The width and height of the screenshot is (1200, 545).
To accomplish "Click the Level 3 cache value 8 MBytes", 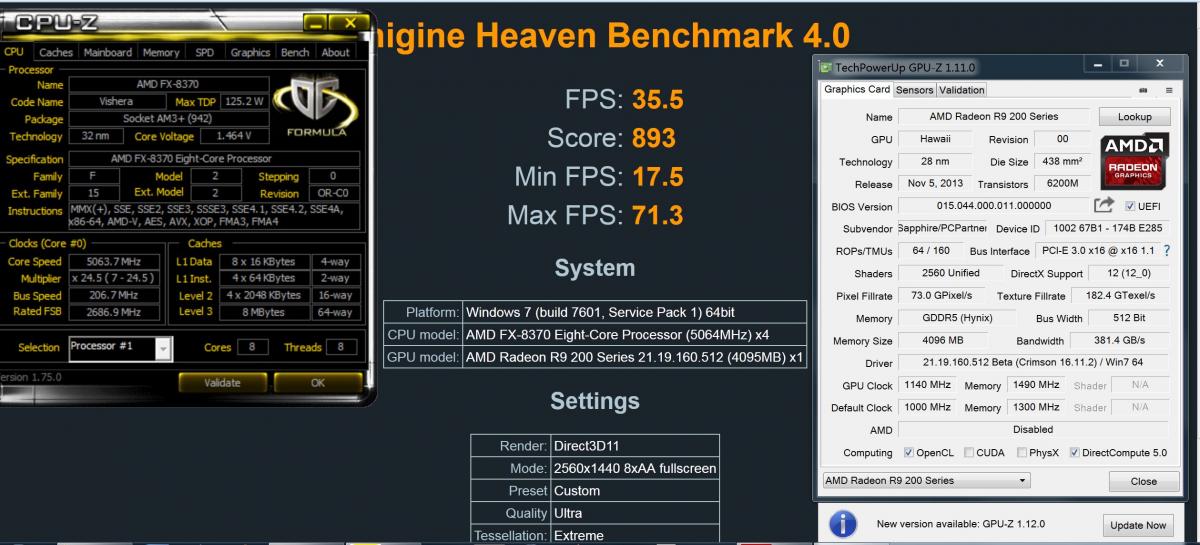I will pos(266,311).
